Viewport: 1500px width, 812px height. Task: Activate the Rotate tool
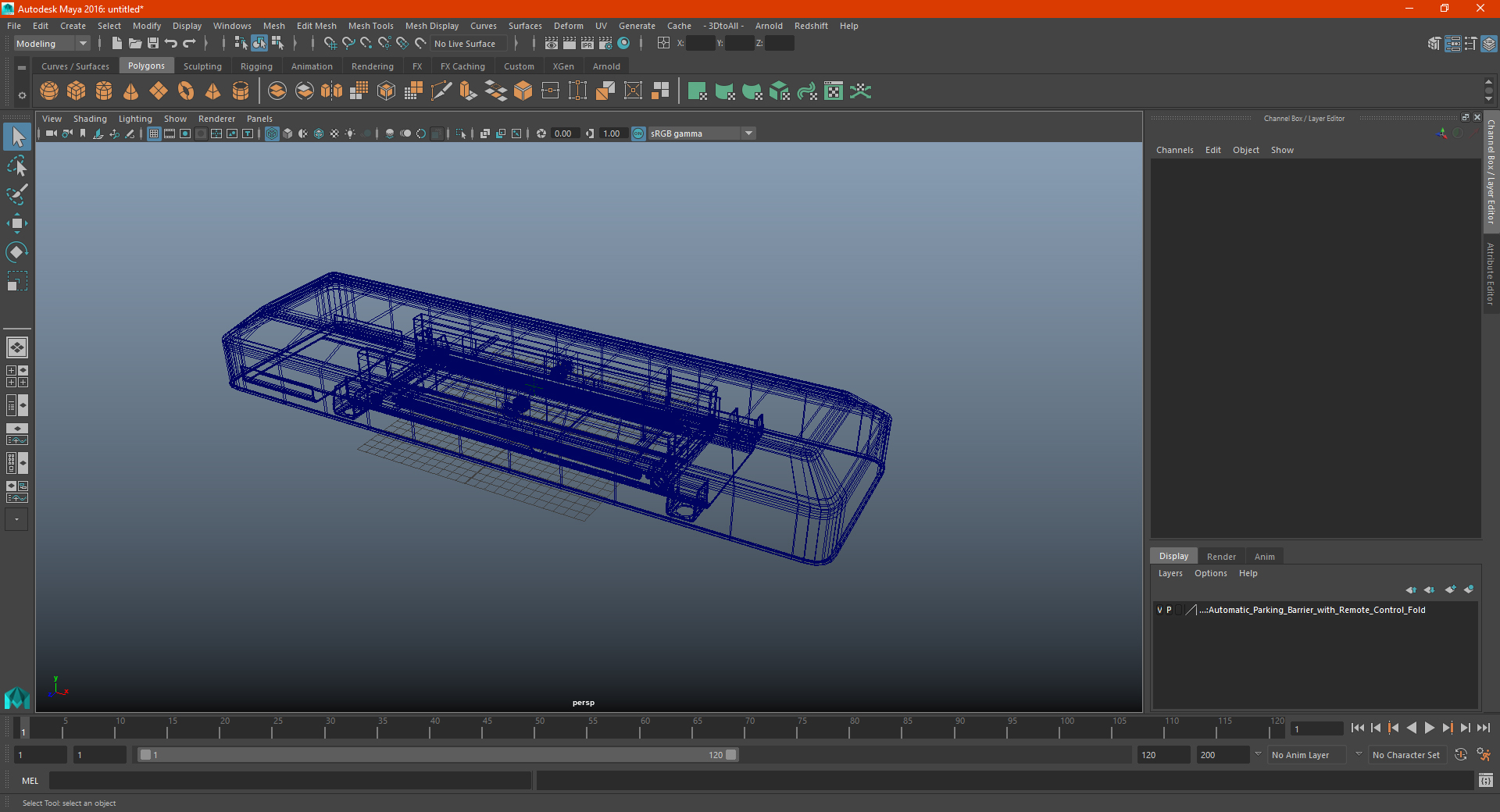16,251
